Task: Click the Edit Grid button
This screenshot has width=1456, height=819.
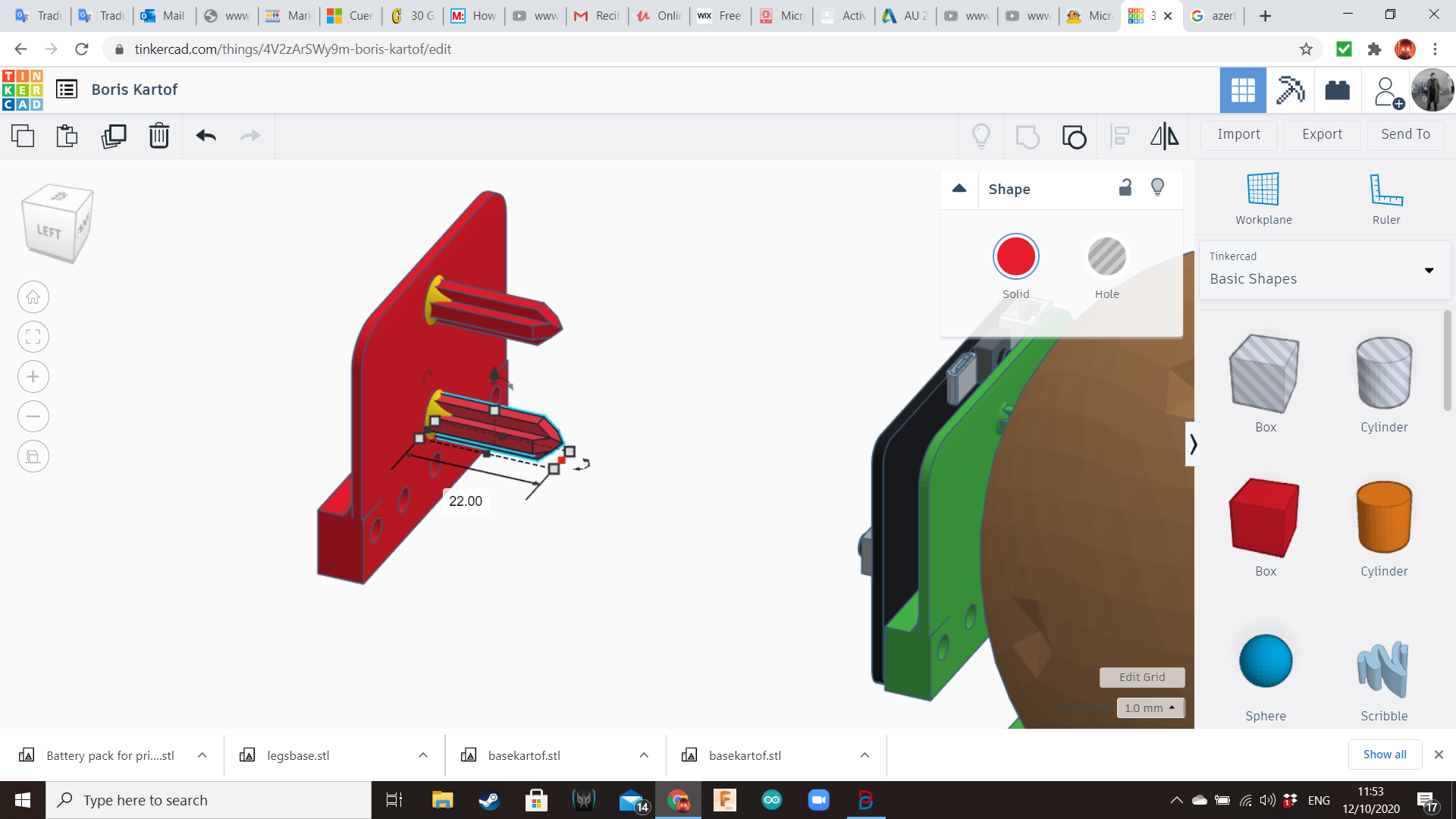Action: tap(1141, 677)
